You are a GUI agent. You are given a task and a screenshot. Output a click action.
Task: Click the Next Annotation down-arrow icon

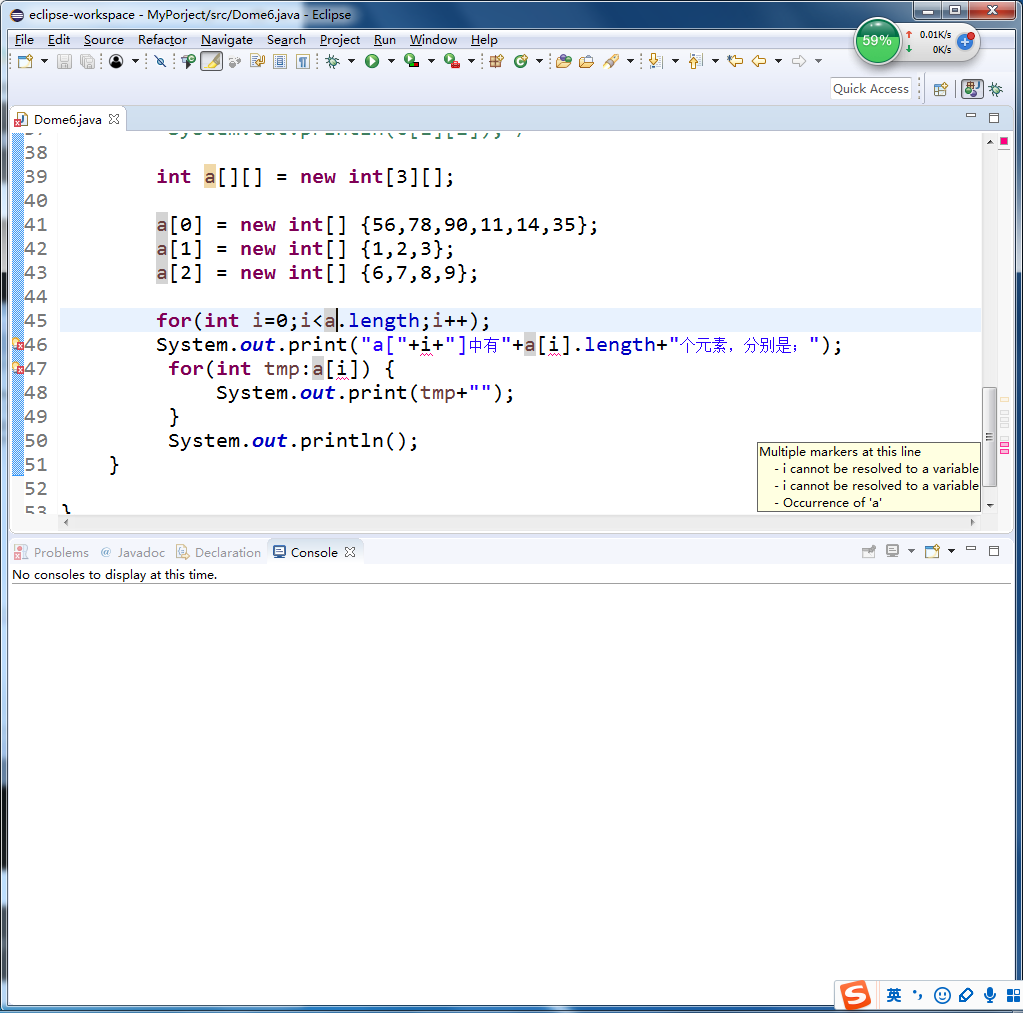pyautogui.click(x=656, y=61)
